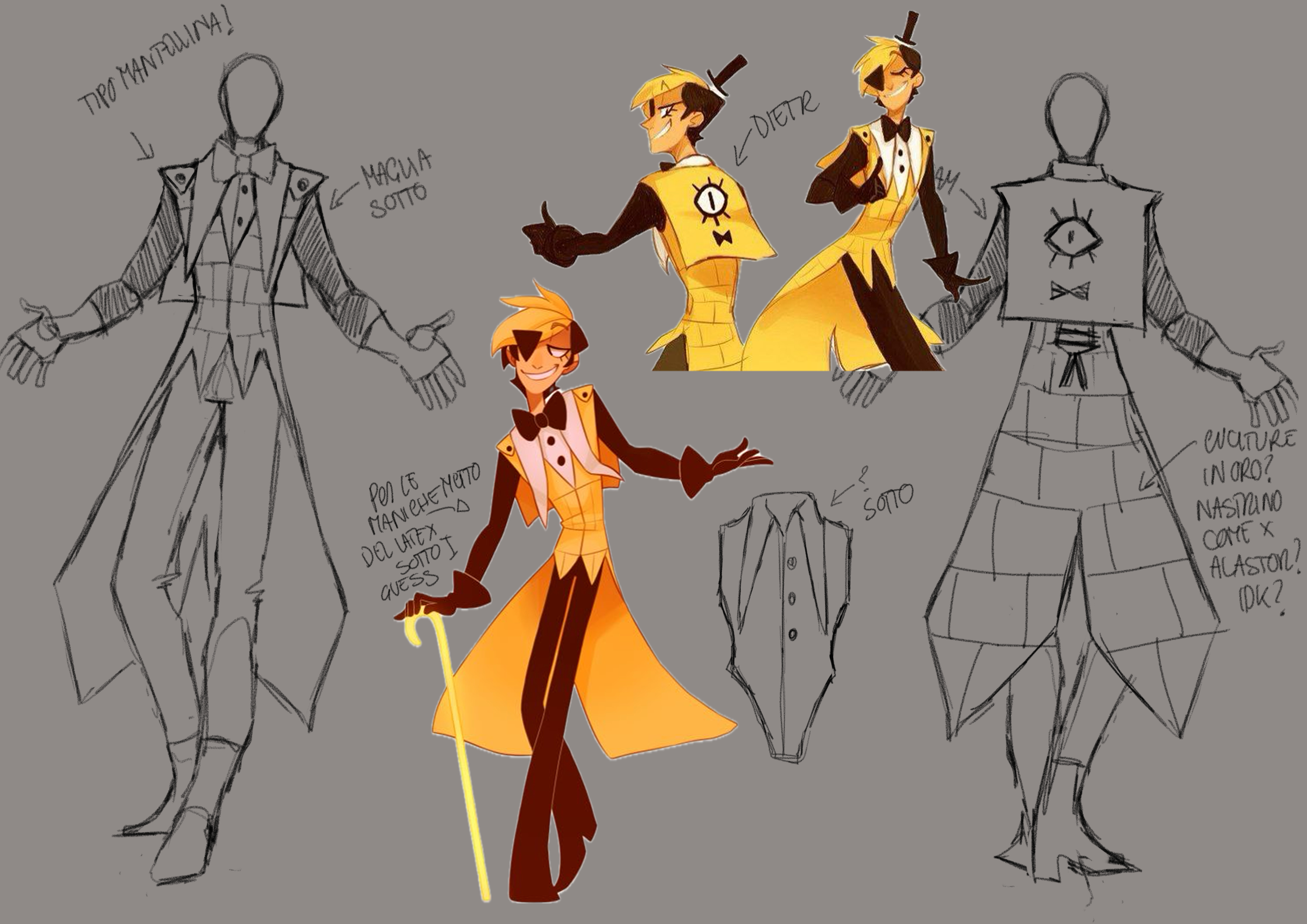Image resolution: width=1307 pixels, height=924 pixels.
Task: Click the small bow tie drawn under the sketch's eye symbol
Action: (1070, 291)
